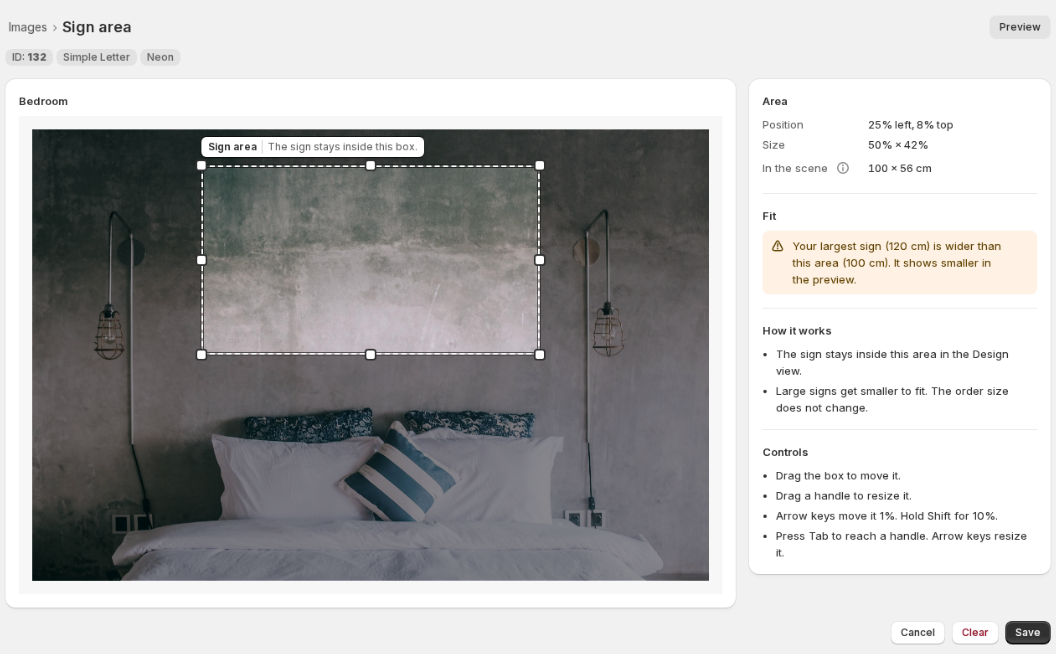This screenshot has width=1056, height=654.
Task: Click the 'Arrow keys move it 1%' line
Action: [x=886, y=517]
